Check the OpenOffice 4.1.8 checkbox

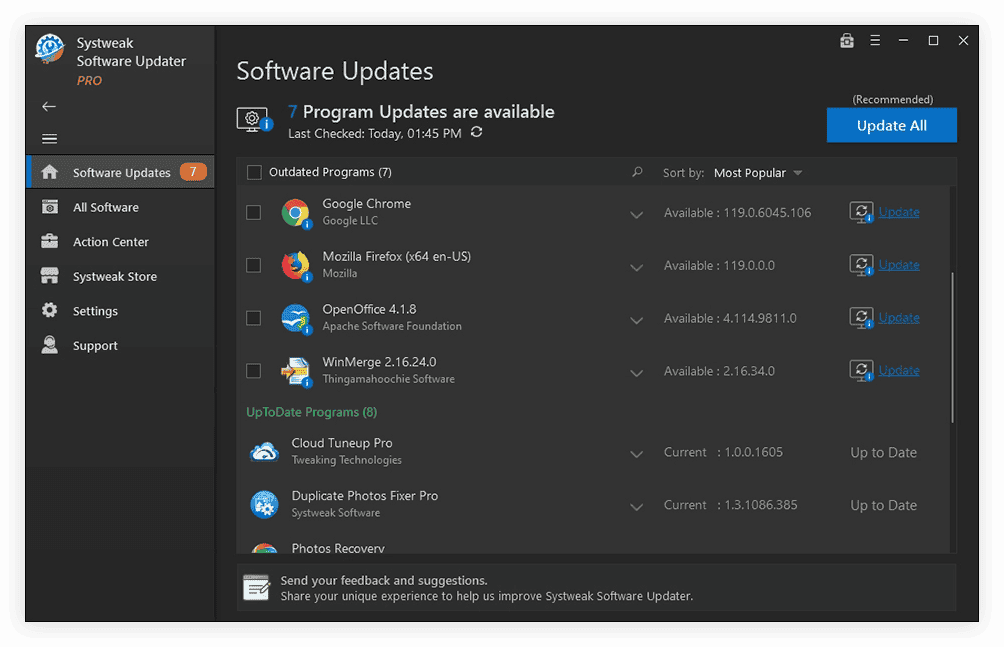pyautogui.click(x=254, y=318)
